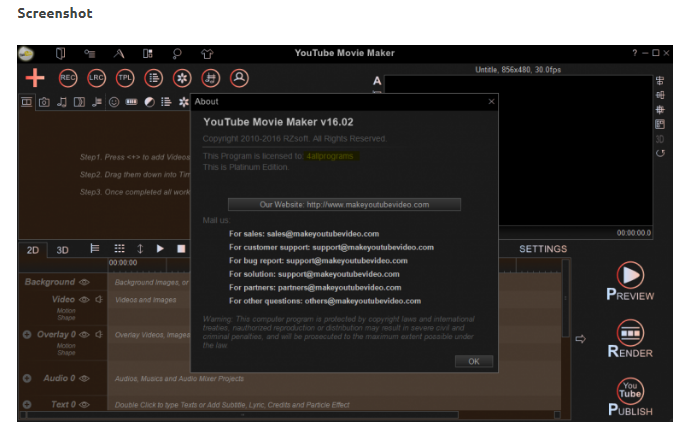The height and width of the screenshot is (440, 683).
Task: Hide the Background track with its eye icon
Action: [84, 282]
